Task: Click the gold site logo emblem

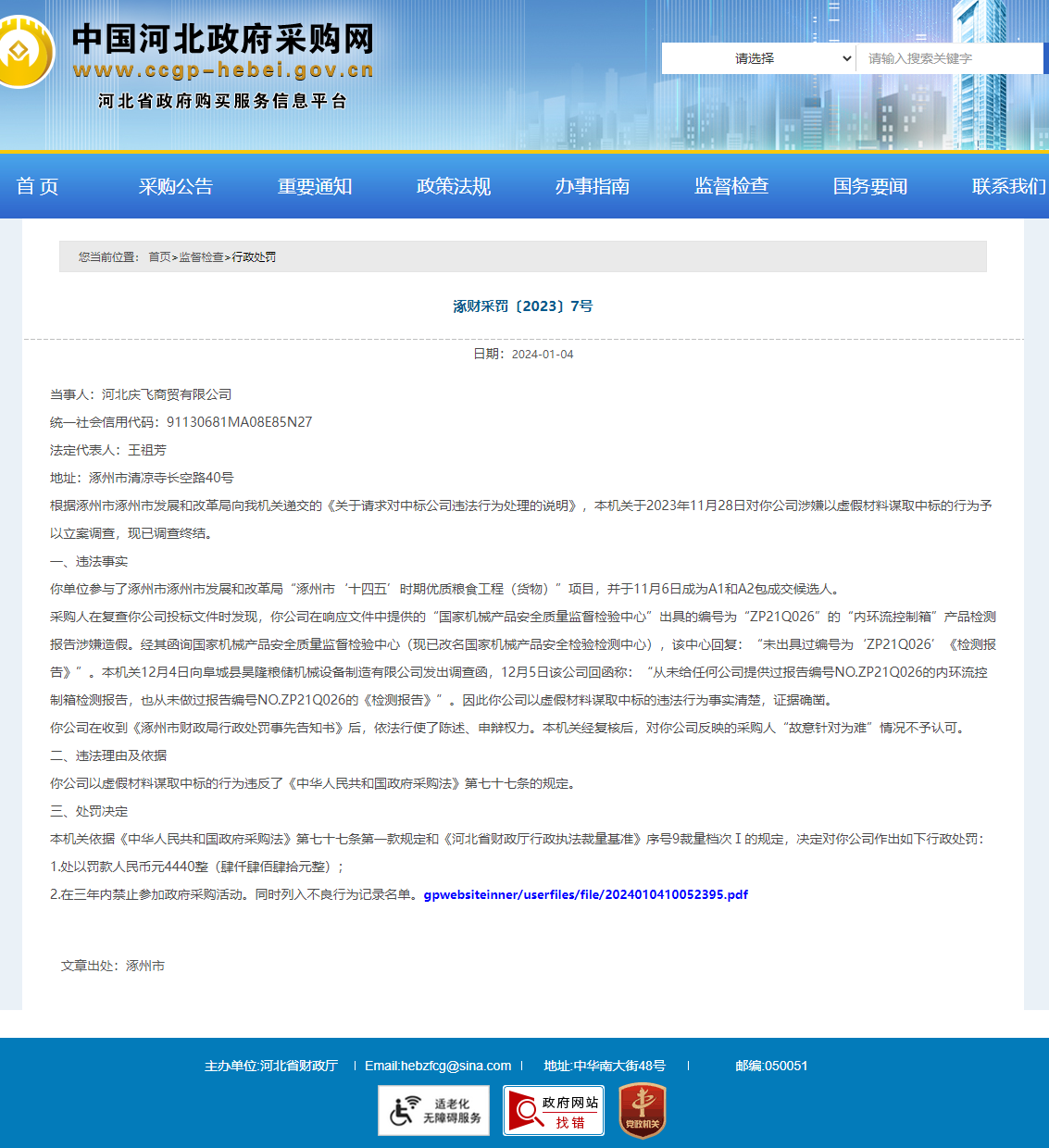Action: tap(24, 52)
